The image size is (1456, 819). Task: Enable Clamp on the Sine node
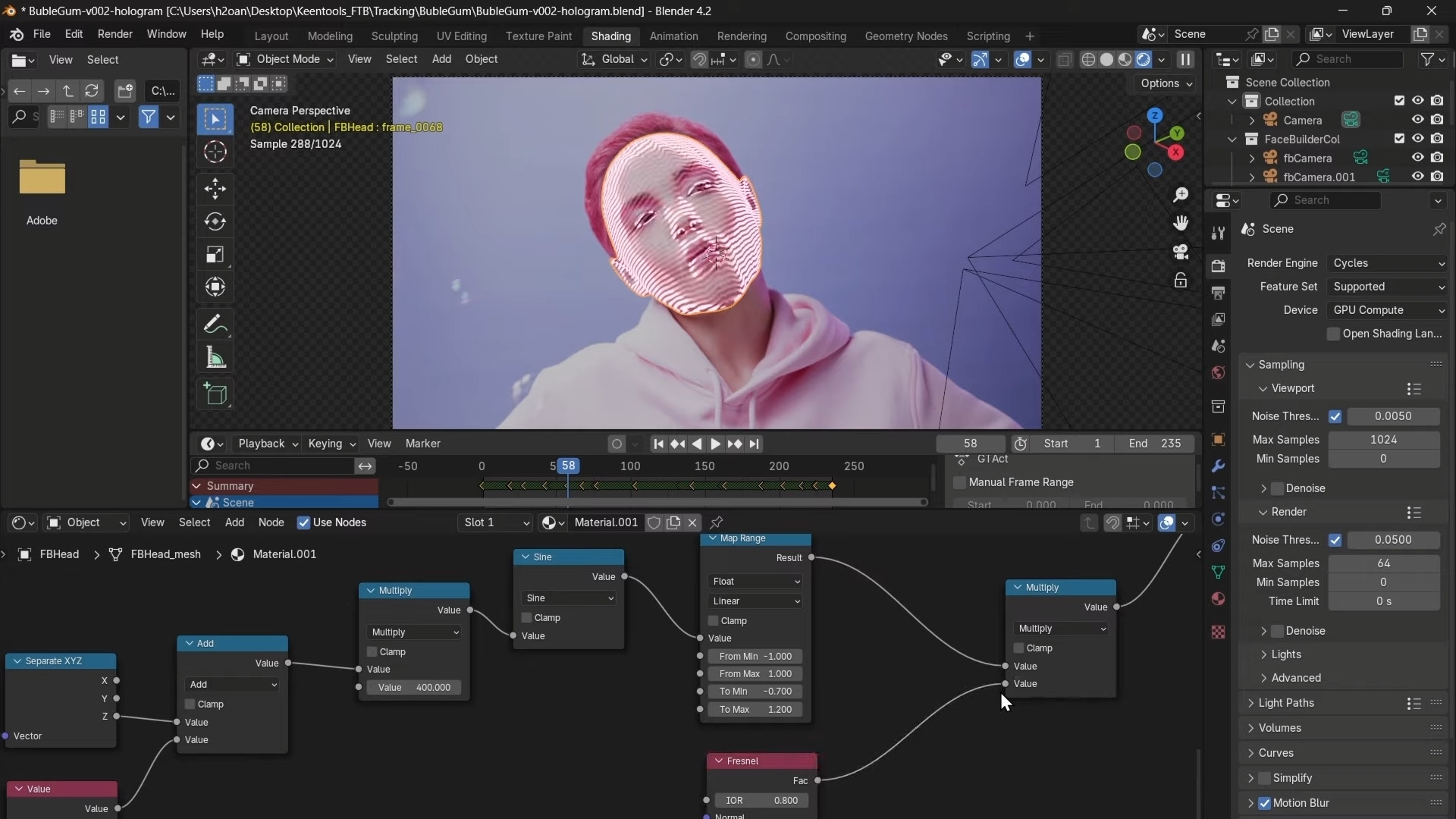click(526, 618)
